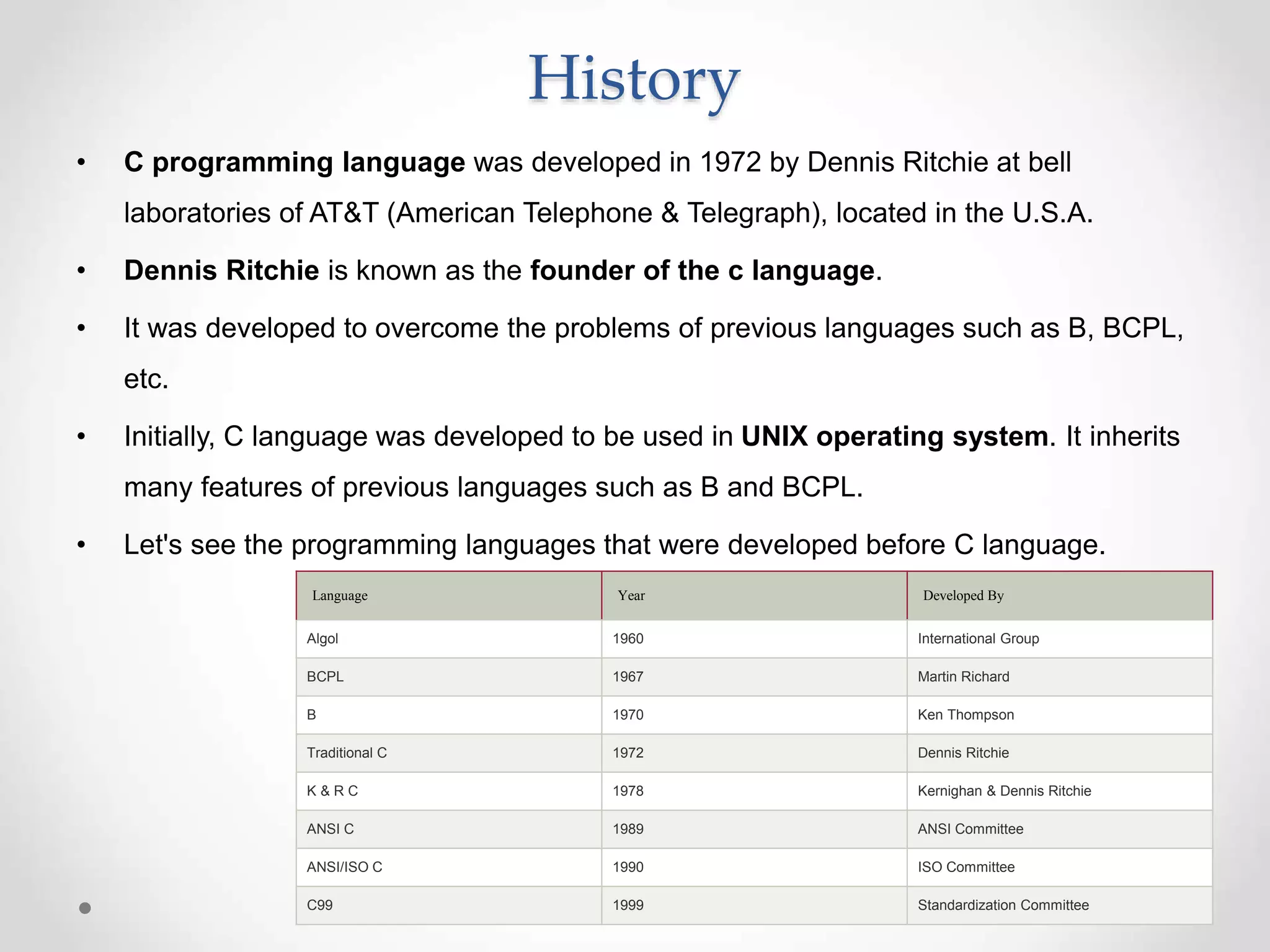Image resolution: width=1270 pixels, height=952 pixels.
Task: Click the Ken Thompson cell
Action: 966,715
